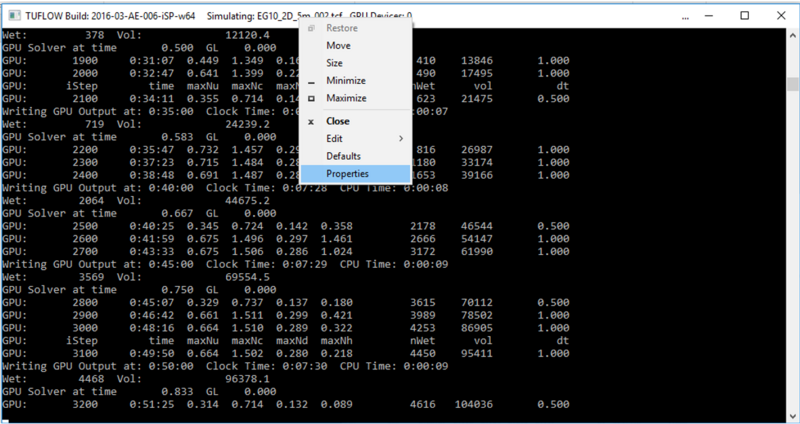This screenshot has width=800, height=424.
Task: Choose Move in the context menu
Action: pyautogui.click(x=355, y=46)
